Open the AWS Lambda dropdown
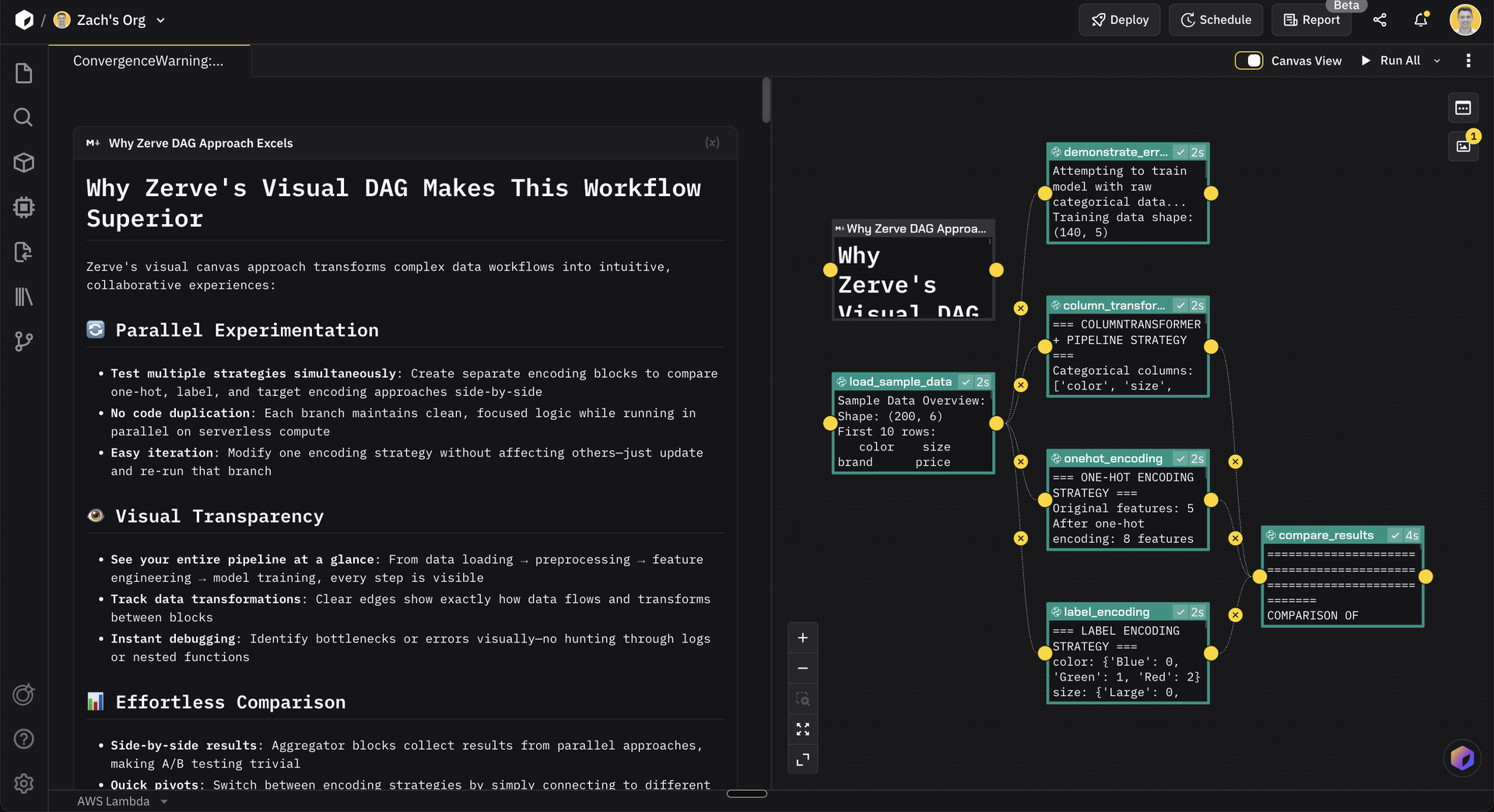This screenshot has height=812, width=1494. (123, 801)
